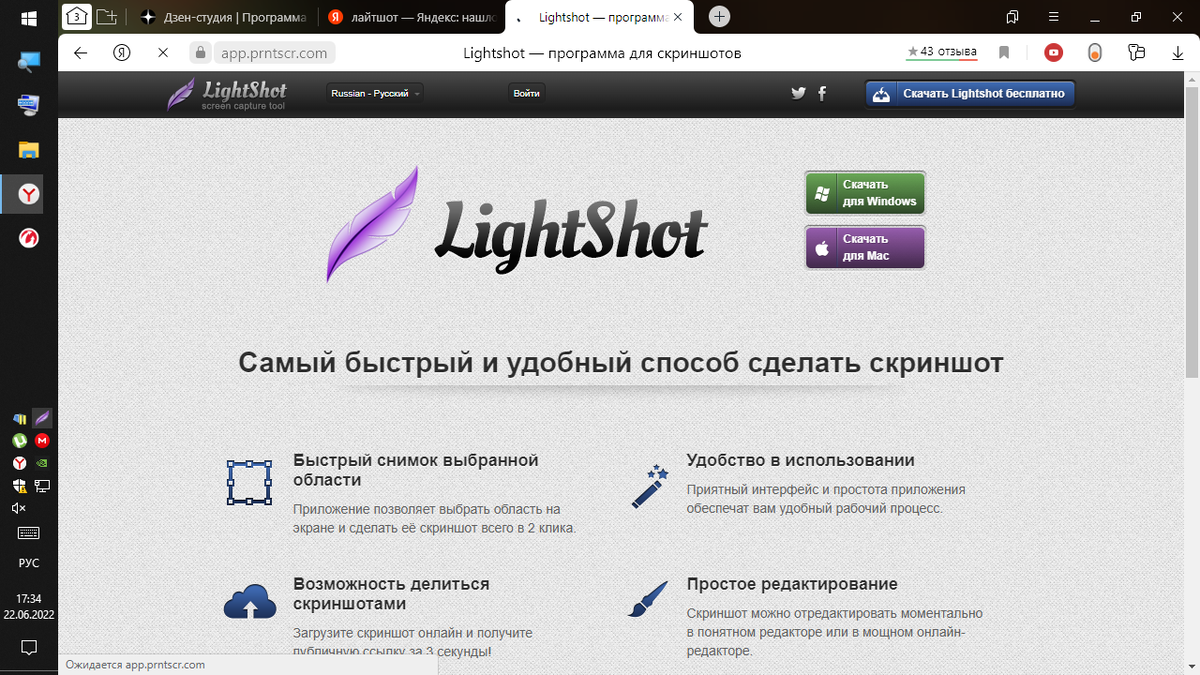Open the browser side bookmarks panel icon
Viewport: 1200px width, 675px height.
[x=1013, y=17]
